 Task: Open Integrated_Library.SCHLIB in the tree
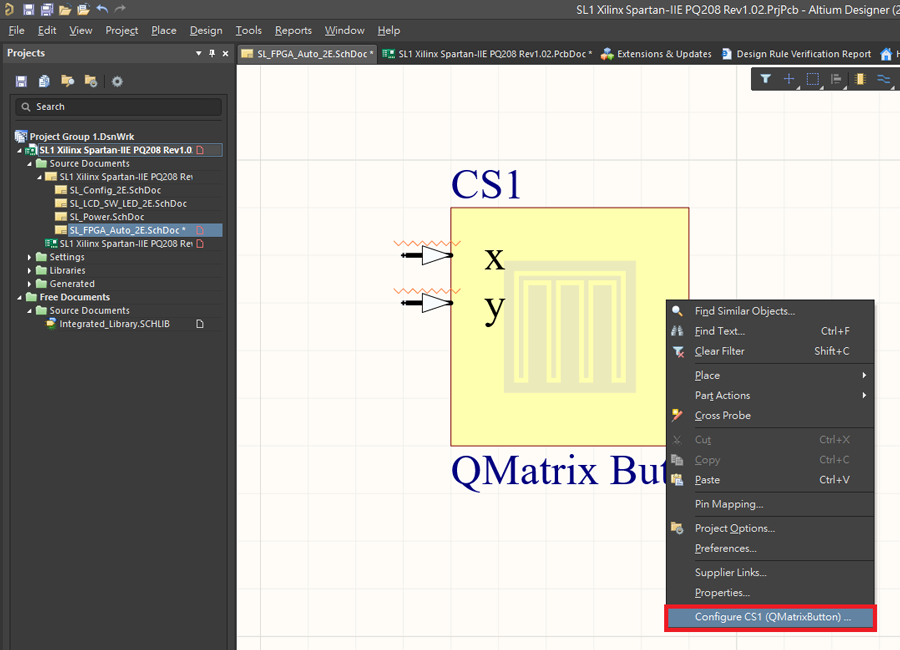[115, 324]
